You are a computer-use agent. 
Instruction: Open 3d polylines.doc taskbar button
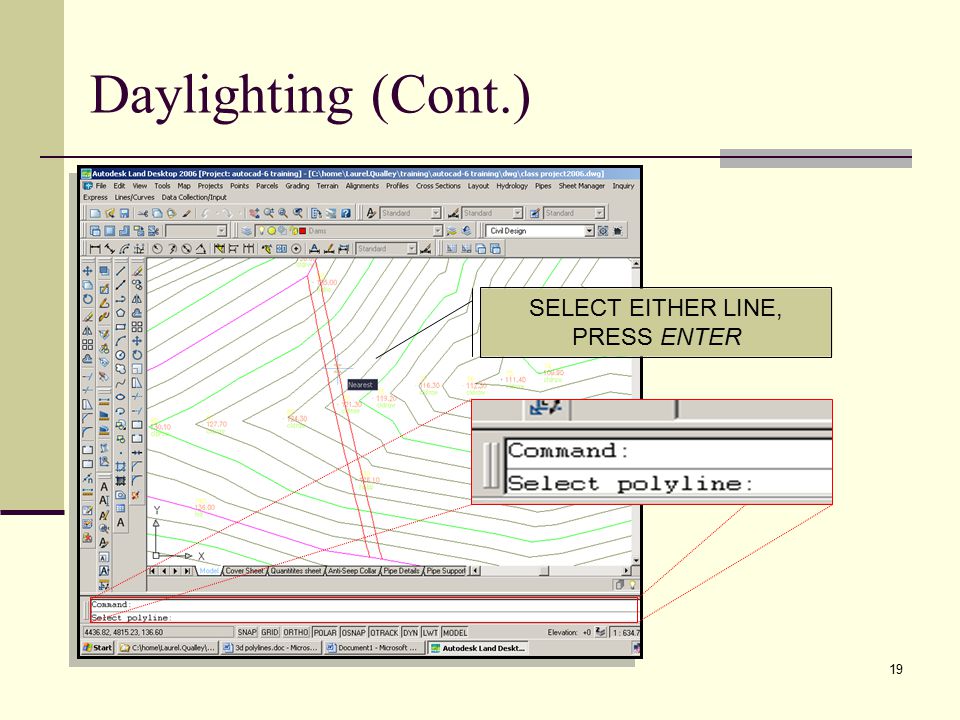click(x=270, y=648)
